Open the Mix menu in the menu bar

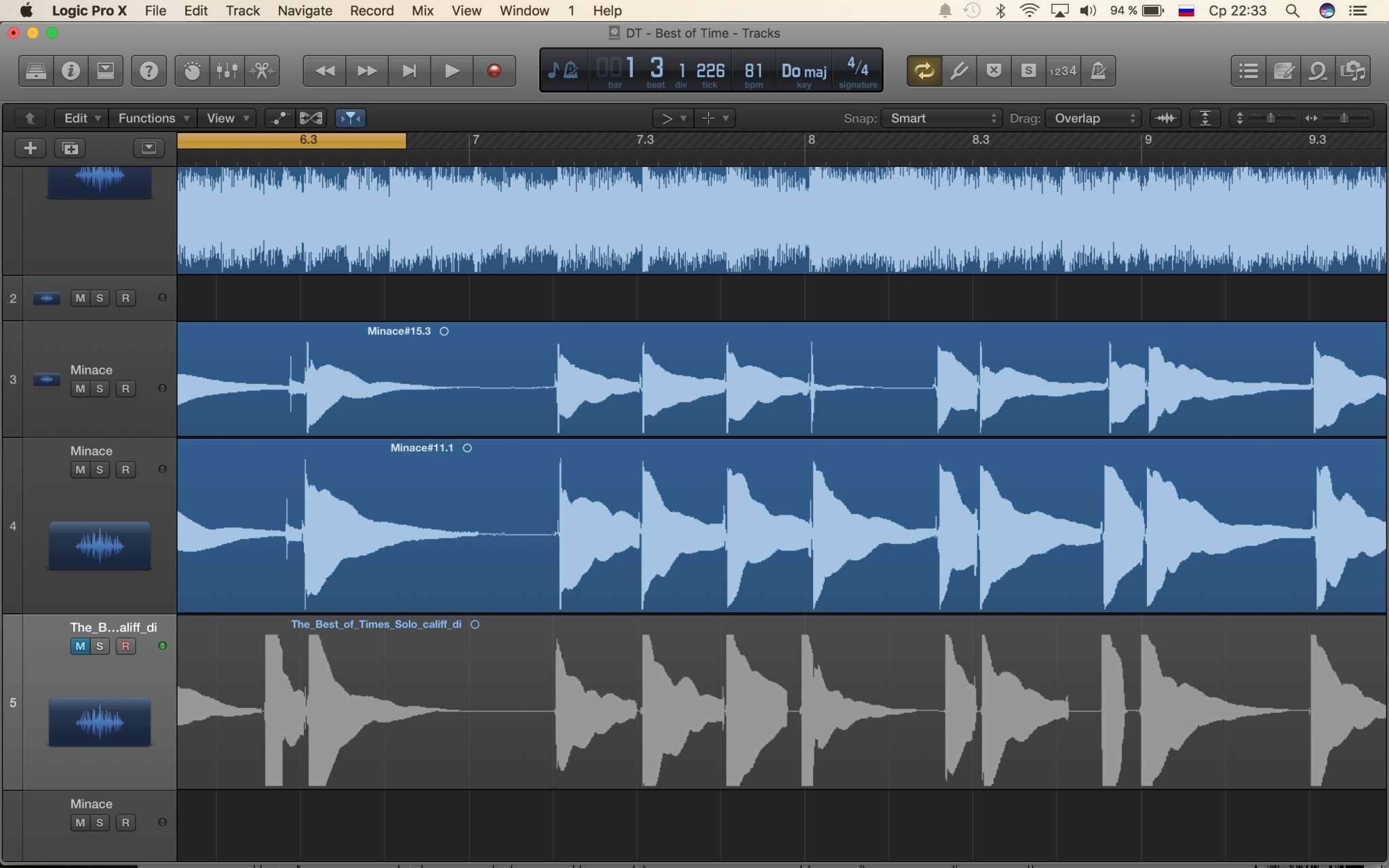tap(422, 11)
